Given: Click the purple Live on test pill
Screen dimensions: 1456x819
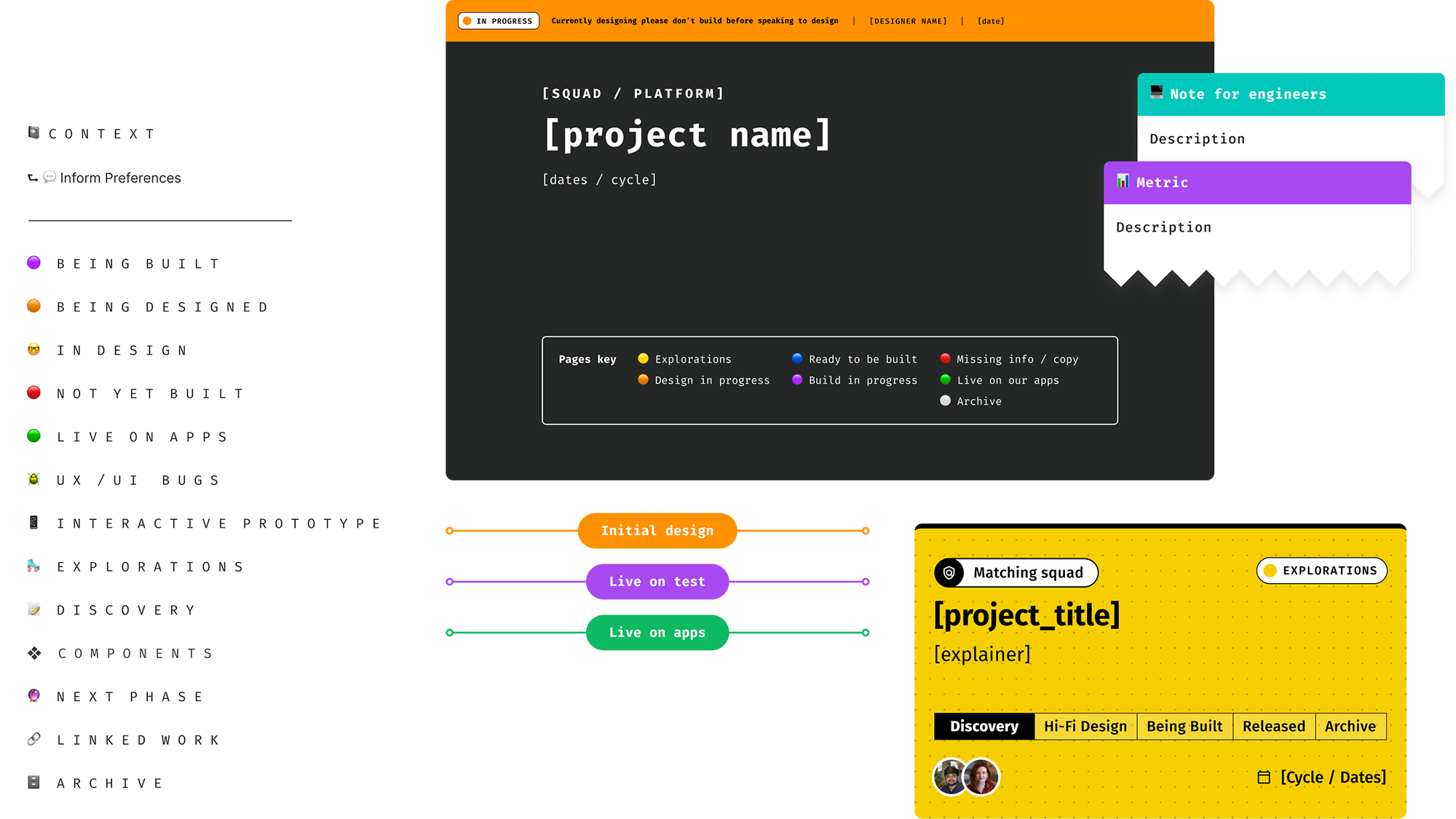Looking at the screenshot, I should pyautogui.click(x=657, y=582).
